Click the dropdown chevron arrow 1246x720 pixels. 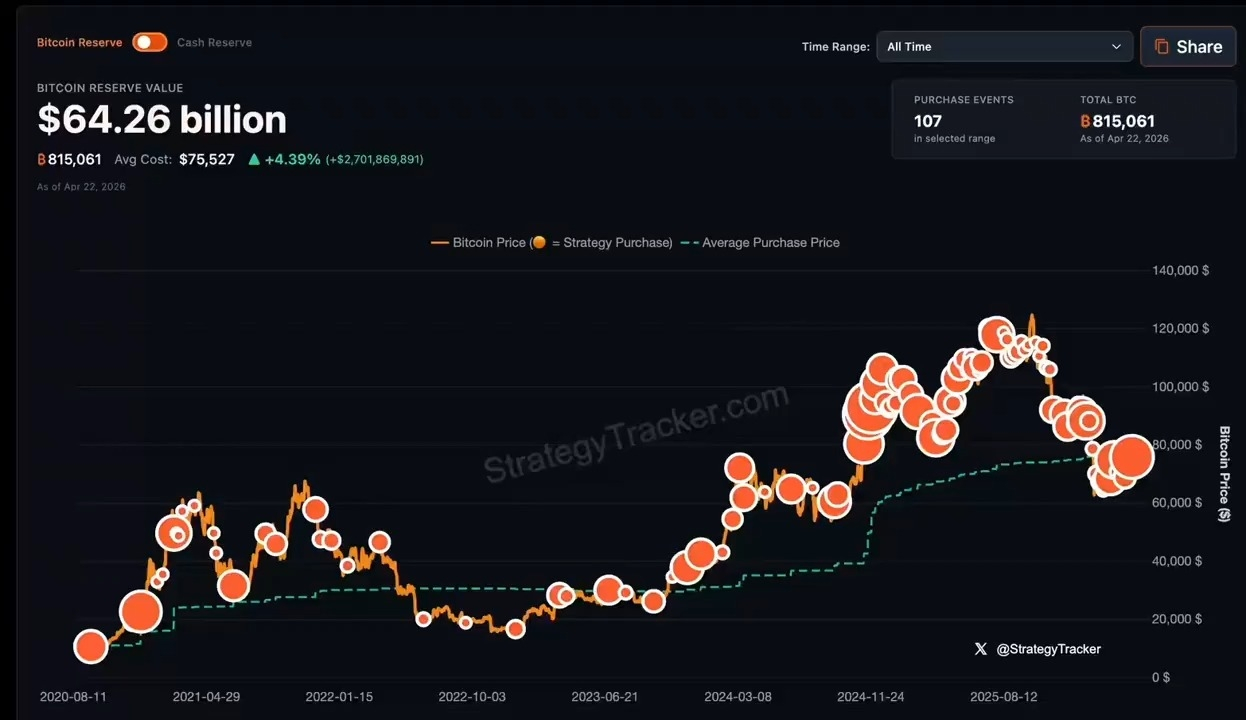(1116, 46)
